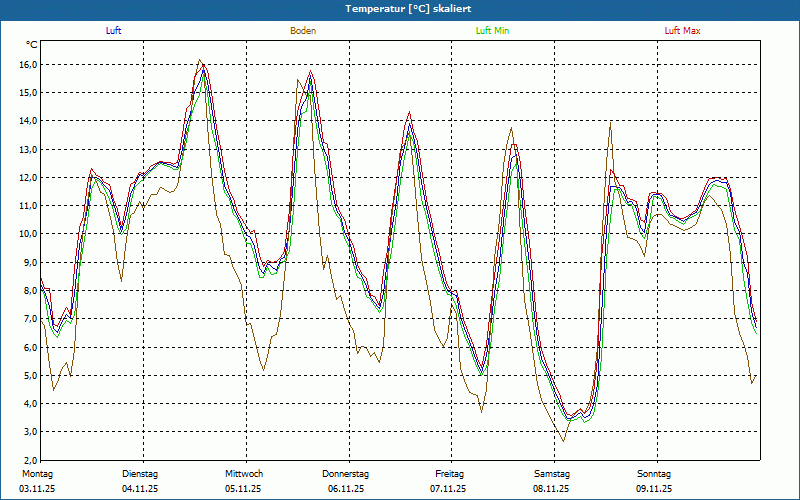Select the 'Montag' day label

tap(37, 473)
